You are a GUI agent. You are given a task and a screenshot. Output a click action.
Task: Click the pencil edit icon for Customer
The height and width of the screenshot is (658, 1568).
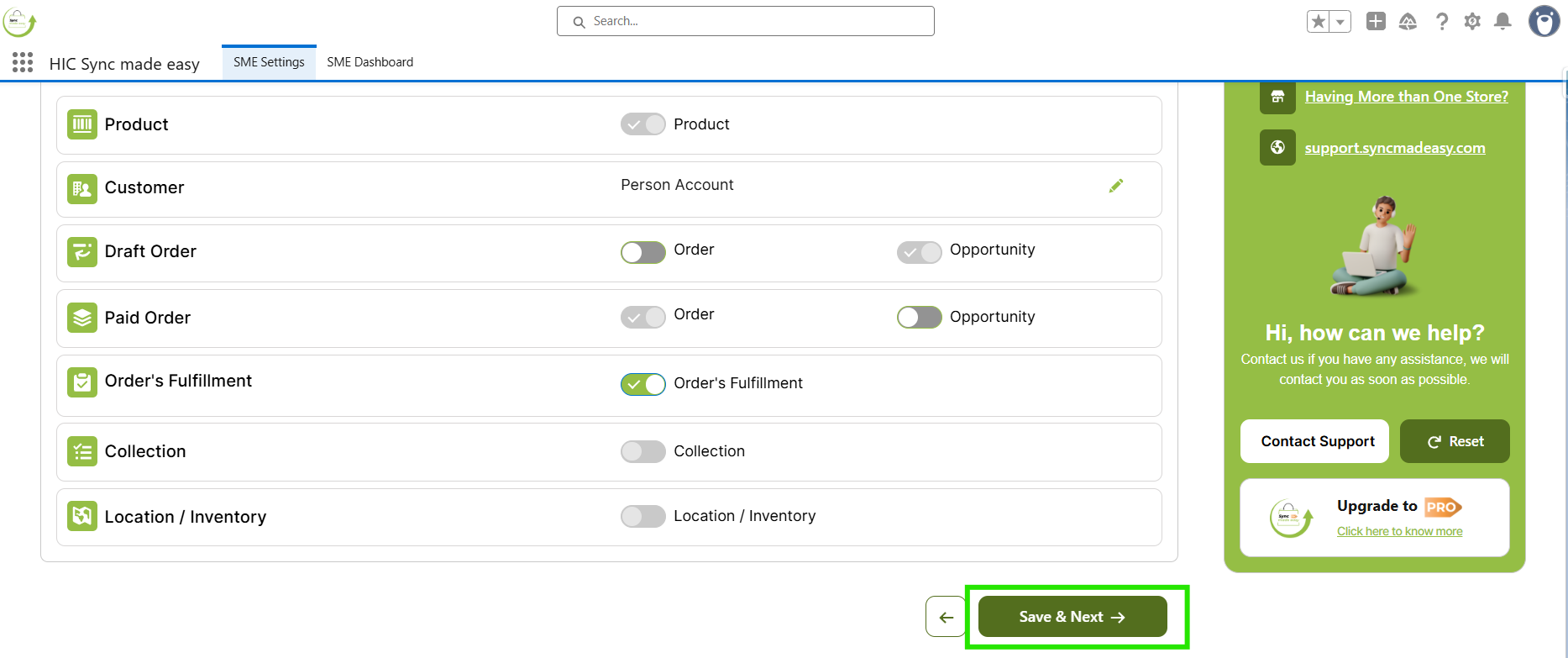1115,186
